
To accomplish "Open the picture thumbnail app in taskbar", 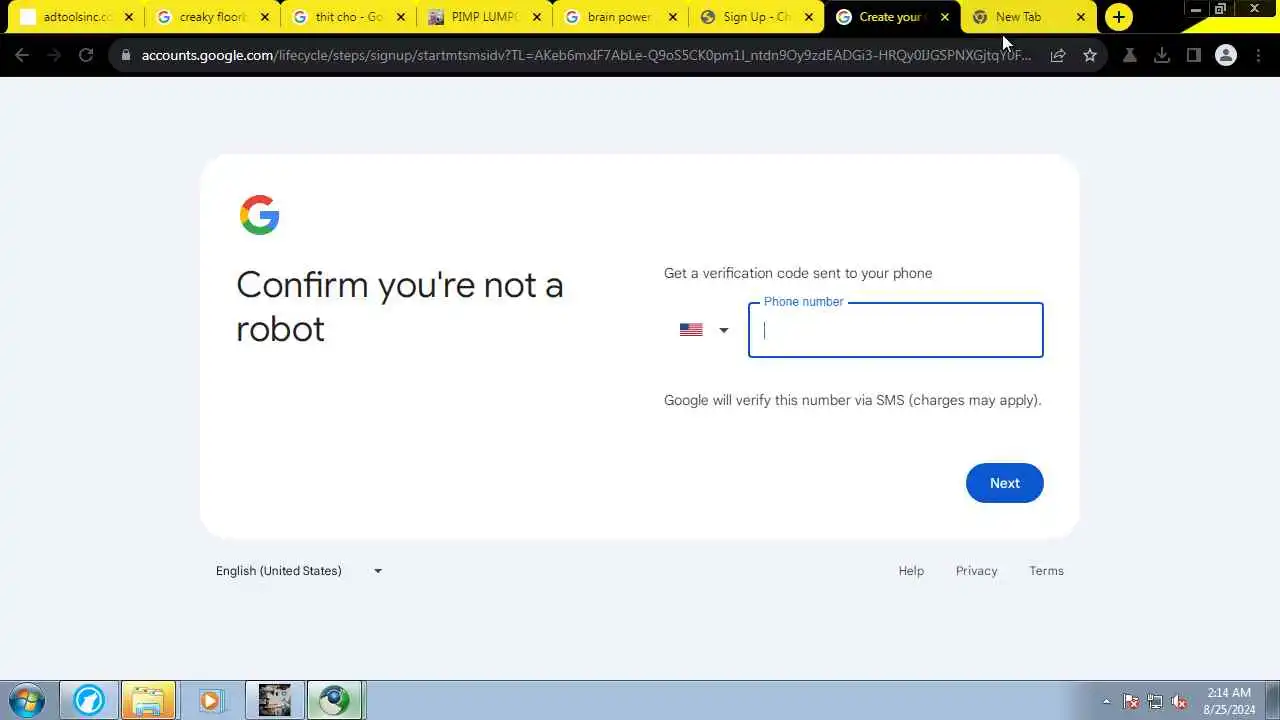I will [274, 700].
